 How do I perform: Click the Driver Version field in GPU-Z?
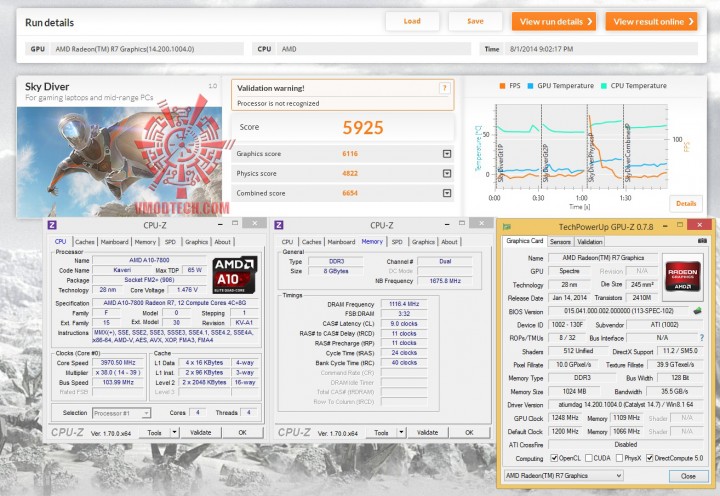(x=625, y=405)
